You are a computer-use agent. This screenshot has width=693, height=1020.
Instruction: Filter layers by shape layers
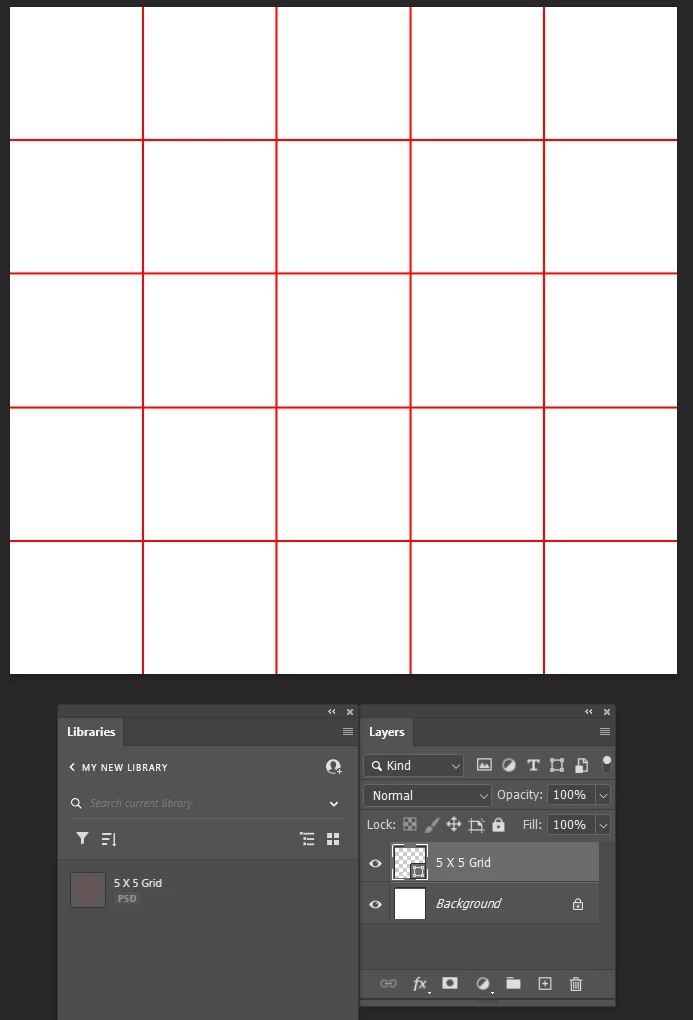557,765
